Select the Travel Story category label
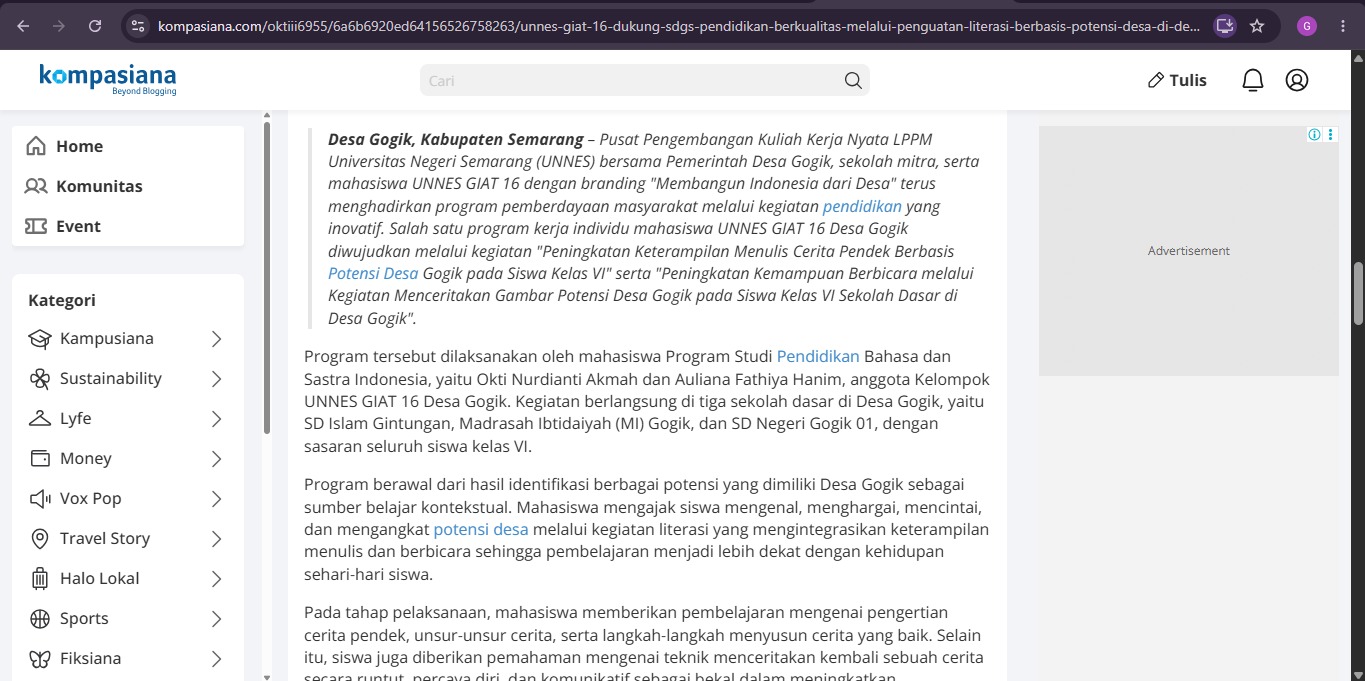Image resolution: width=1365 pixels, height=681 pixels. coord(105,539)
